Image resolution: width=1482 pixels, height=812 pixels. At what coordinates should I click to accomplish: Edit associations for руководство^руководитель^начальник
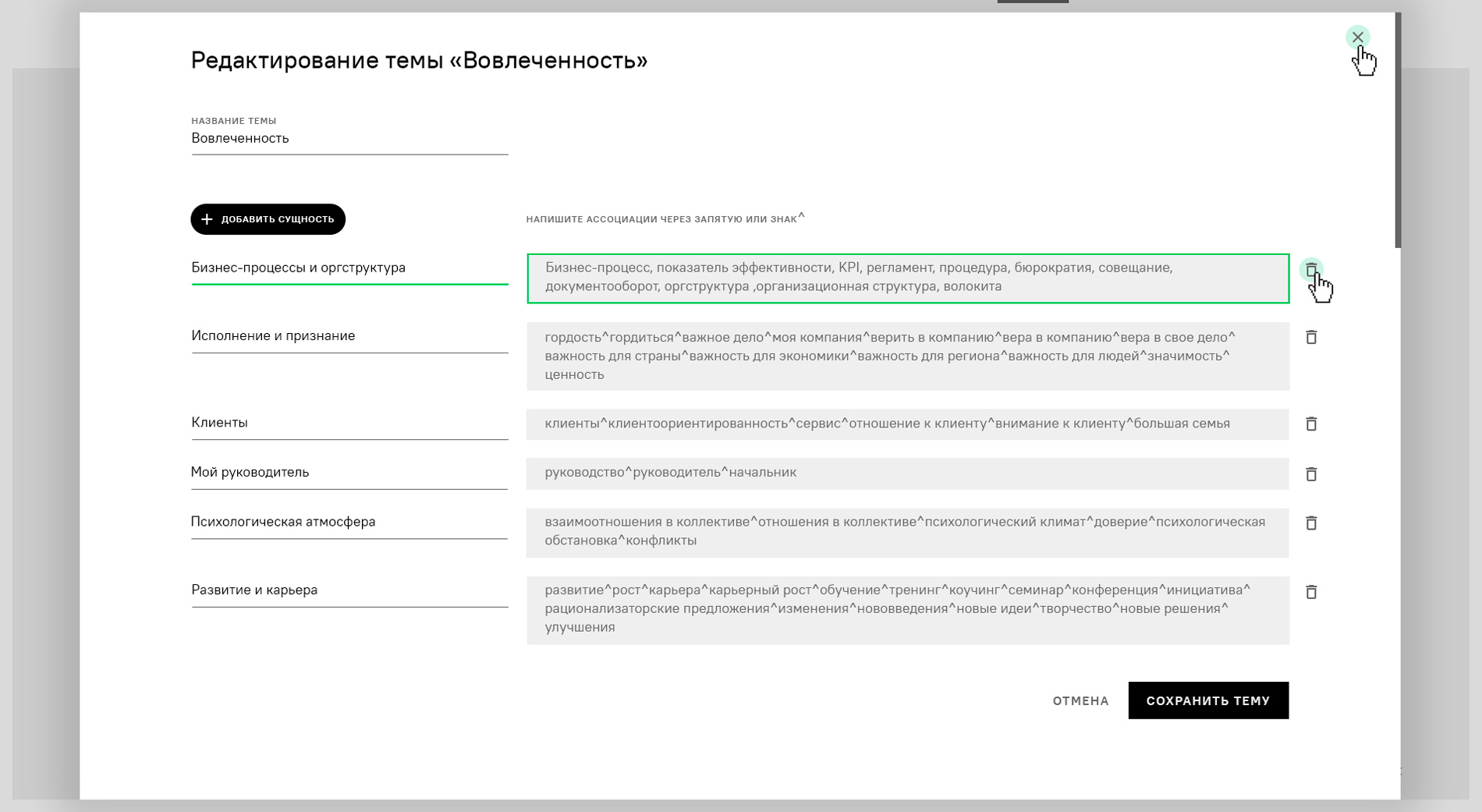pyautogui.click(x=907, y=473)
